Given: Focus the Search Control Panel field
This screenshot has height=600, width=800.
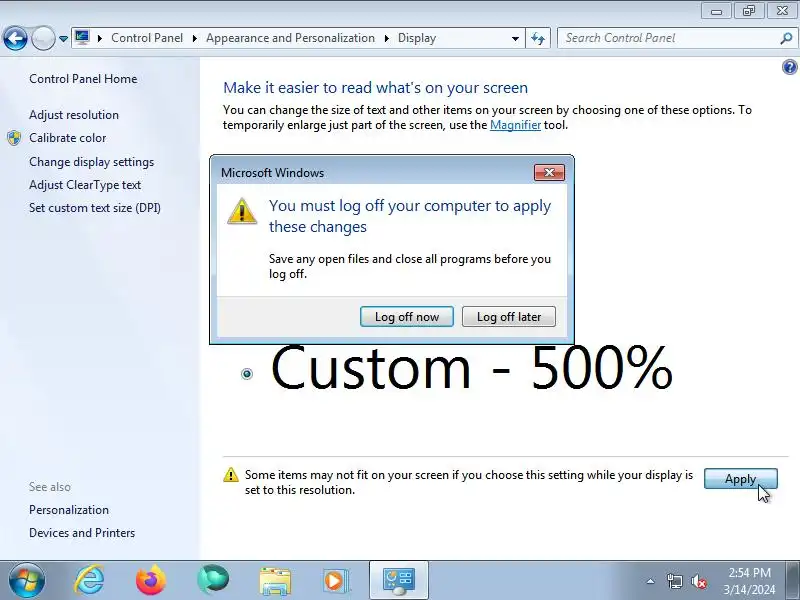Looking at the screenshot, I should coord(670,38).
